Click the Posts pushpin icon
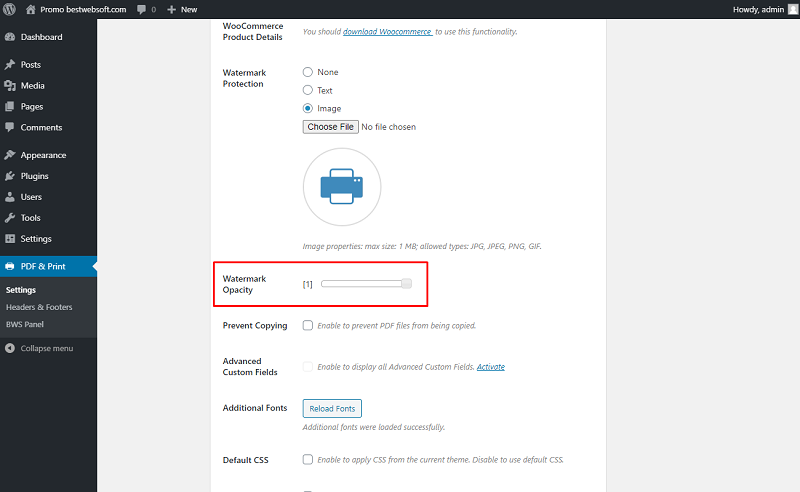 10,64
